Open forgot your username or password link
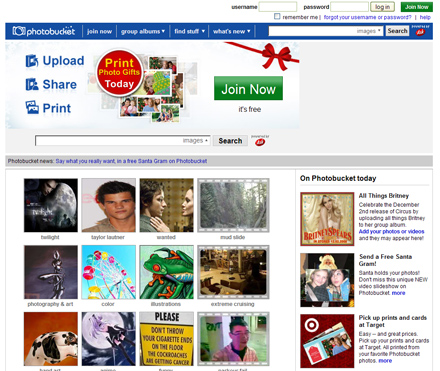Image resolution: width=440 pixels, height=371 pixels. click(367, 17)
